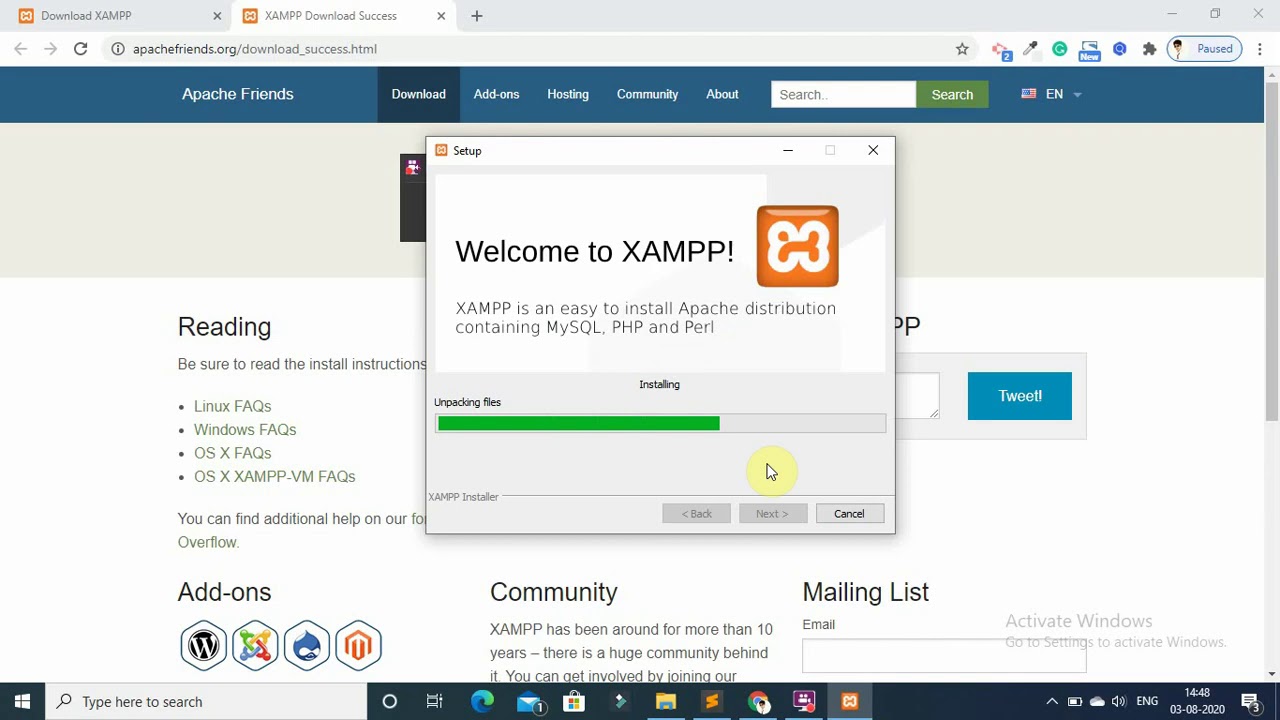Image resolution: width=1280 pixels, height=720 pixels.
Task: Reload the page in Chrome
Action: point(80,48)
